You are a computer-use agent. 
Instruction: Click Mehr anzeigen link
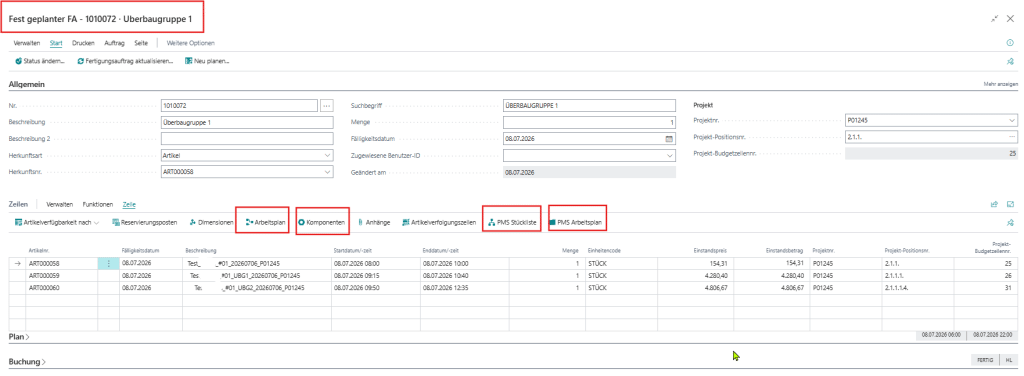pyautogui.click(x=1000, y=85)
